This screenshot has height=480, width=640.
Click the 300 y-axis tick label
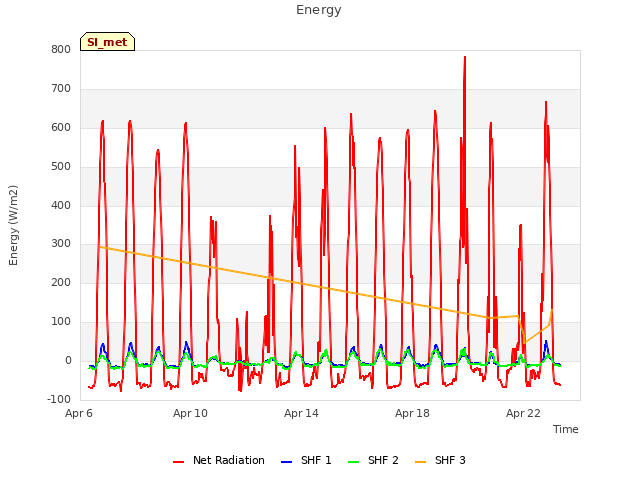[x=61, y=244]
